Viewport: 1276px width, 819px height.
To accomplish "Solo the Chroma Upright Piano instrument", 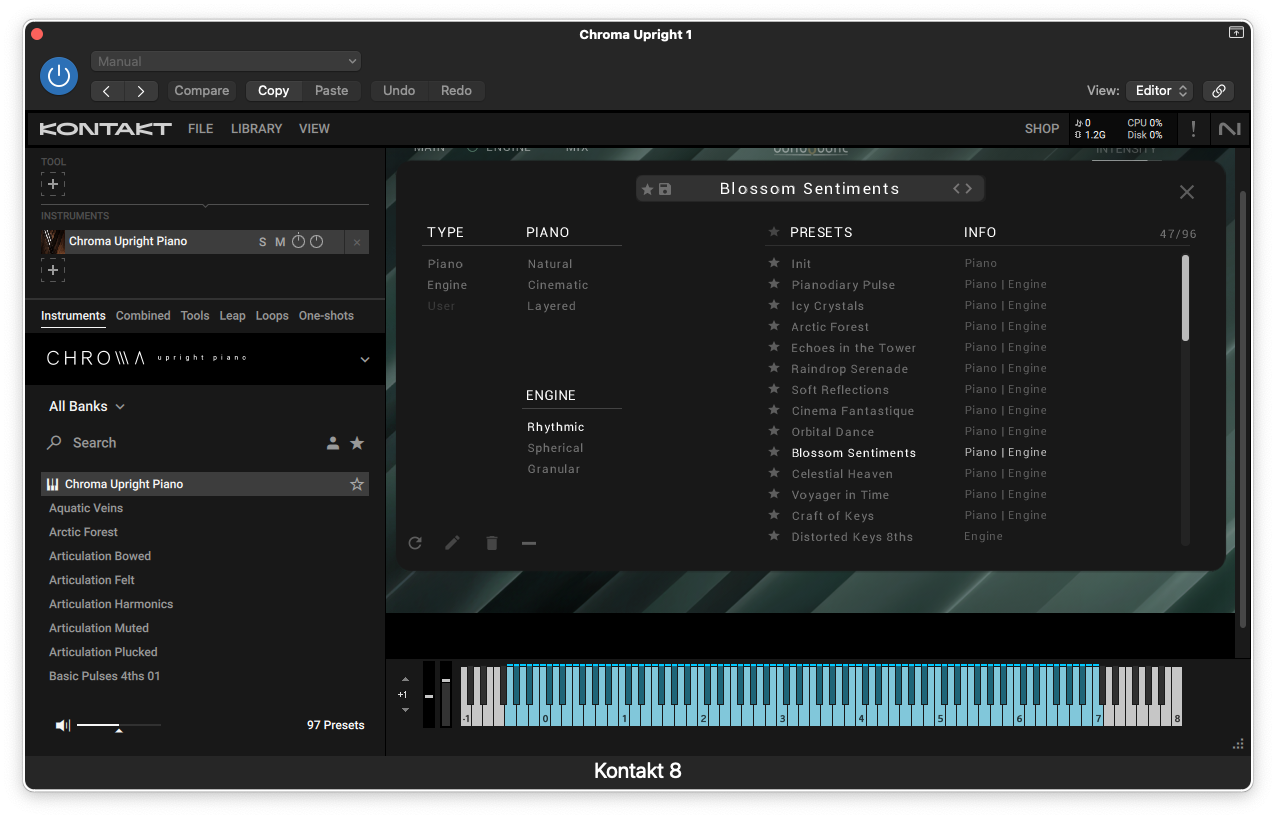I will [x=263, y=242].
